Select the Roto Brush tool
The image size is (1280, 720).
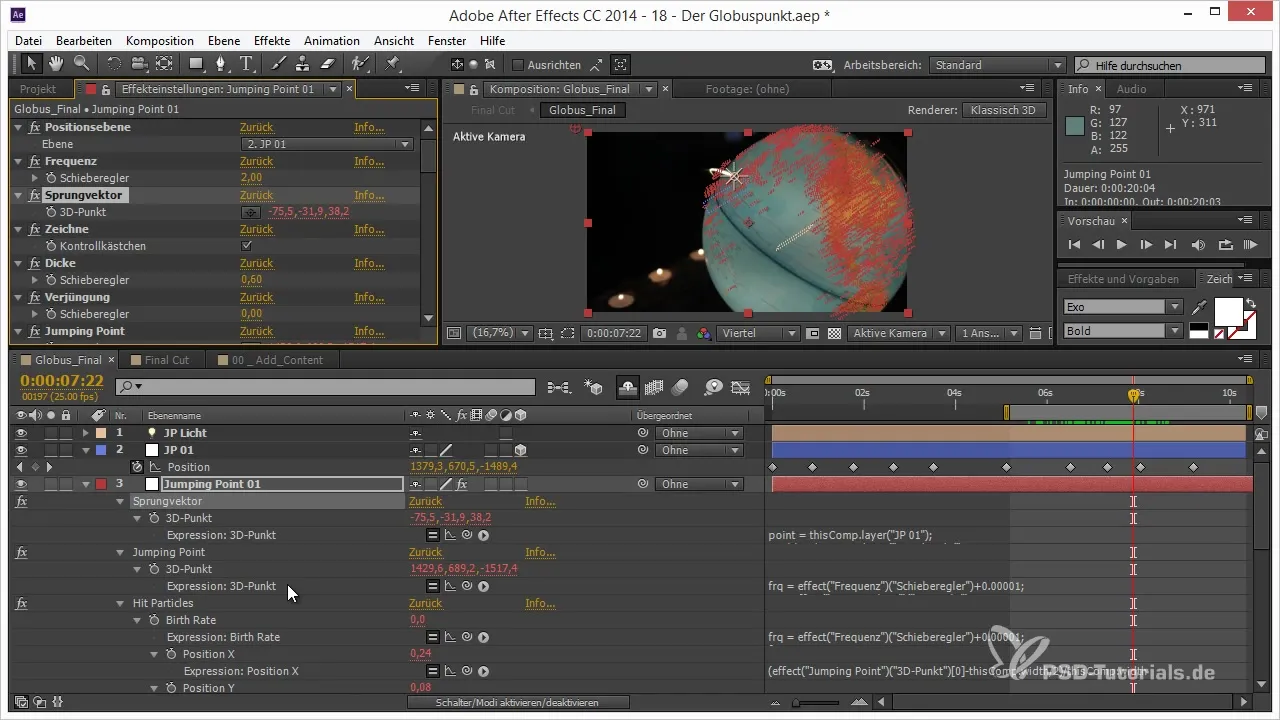(361, 64)
